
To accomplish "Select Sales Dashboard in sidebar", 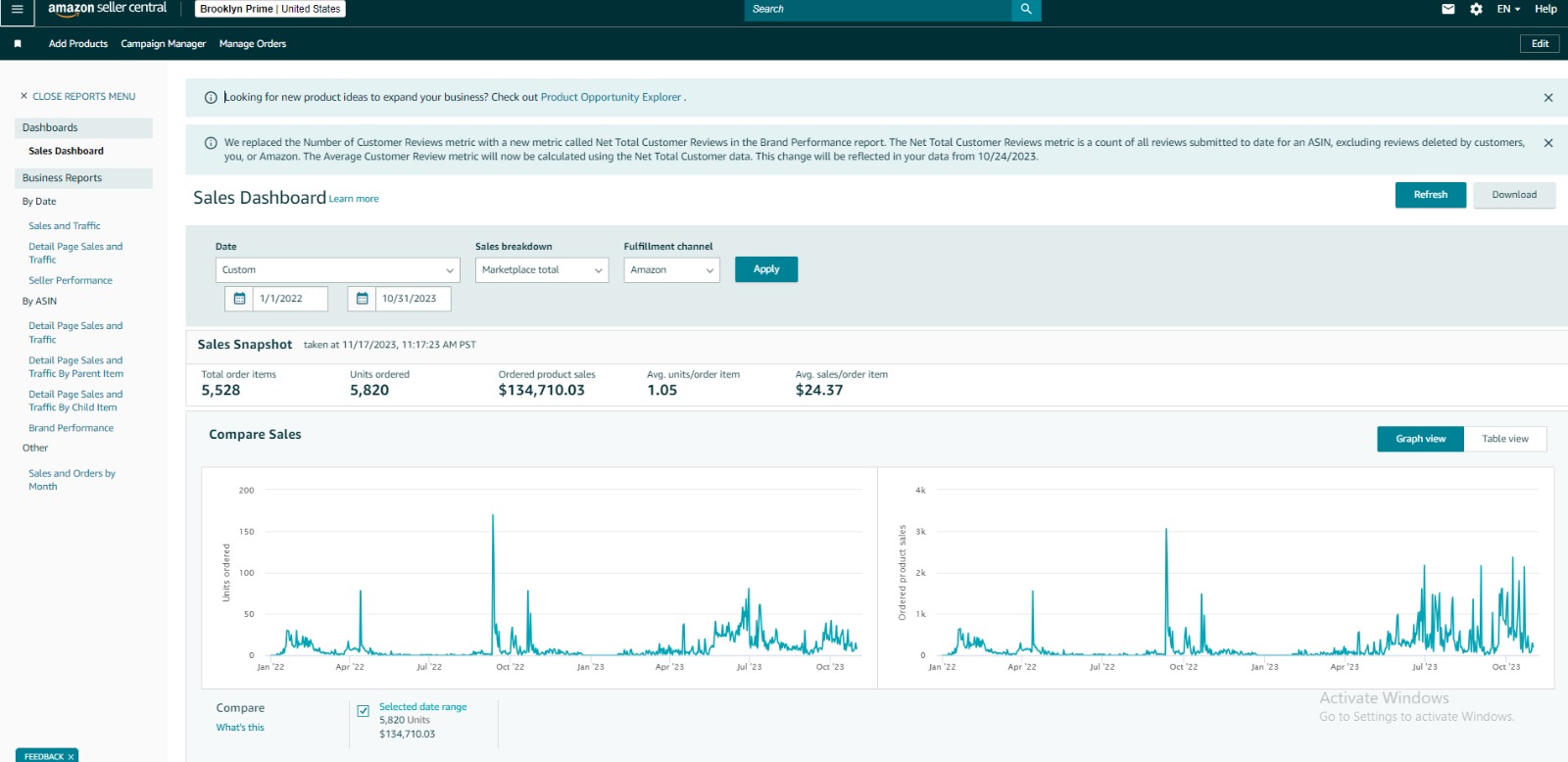I will point(66,151).
